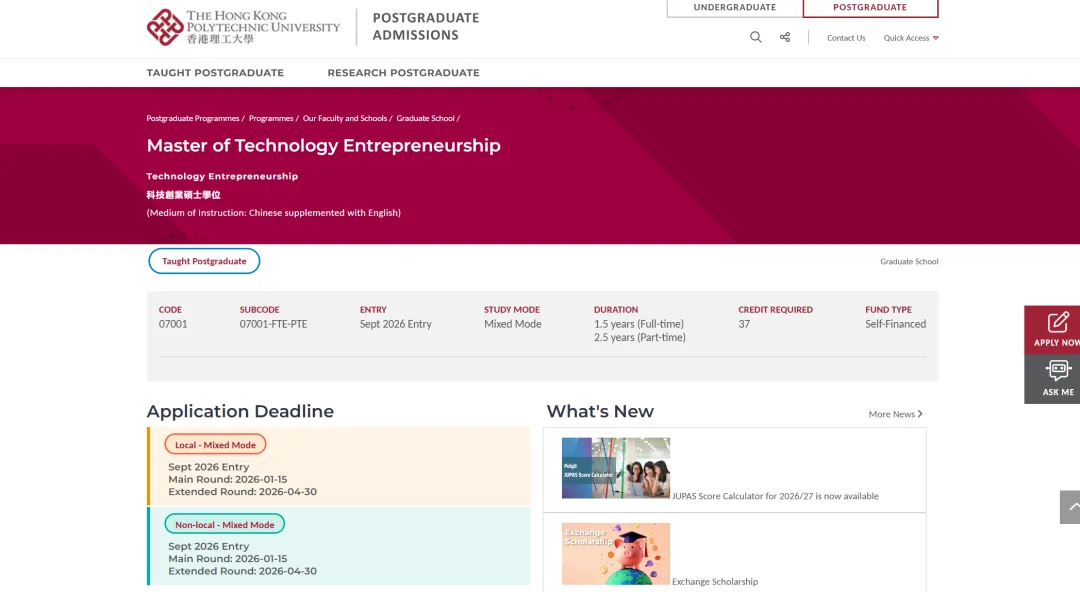Select the Postgraduate tab

pos(870,8)
